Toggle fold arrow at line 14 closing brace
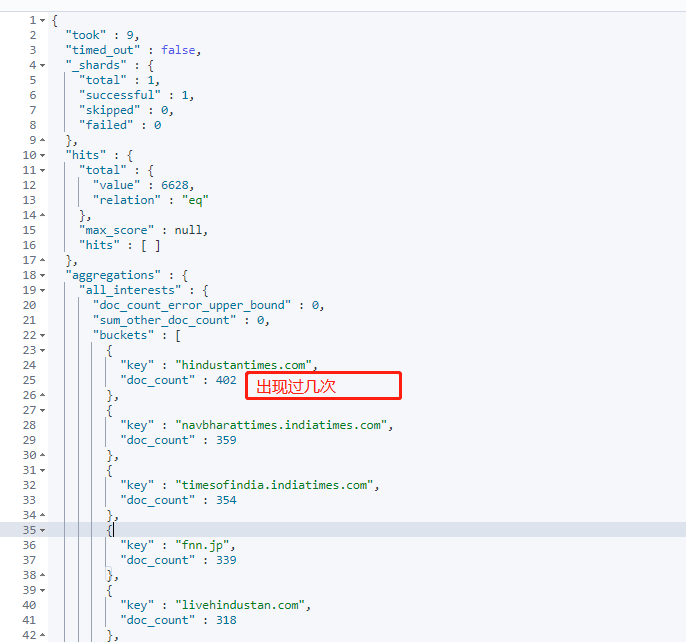 (x=42, y=215)
